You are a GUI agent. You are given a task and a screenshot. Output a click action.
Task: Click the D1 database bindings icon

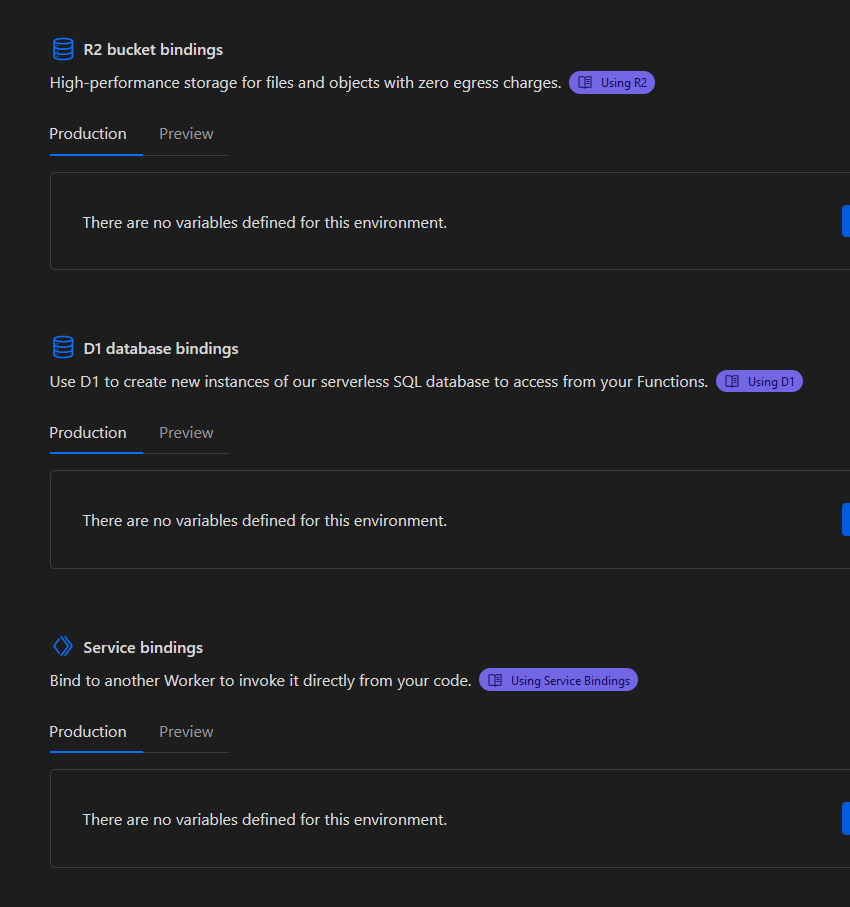[x=63, y=348]
